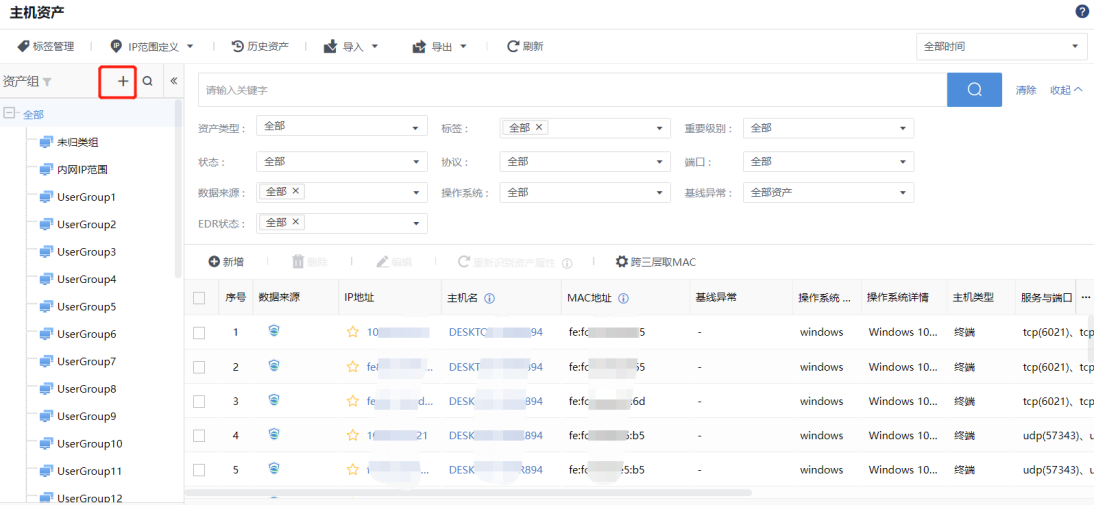Image resolution: width=1094 pixels, height=505 pixels.
Task: Click the blue search button
Action: [x=974, y=90]
